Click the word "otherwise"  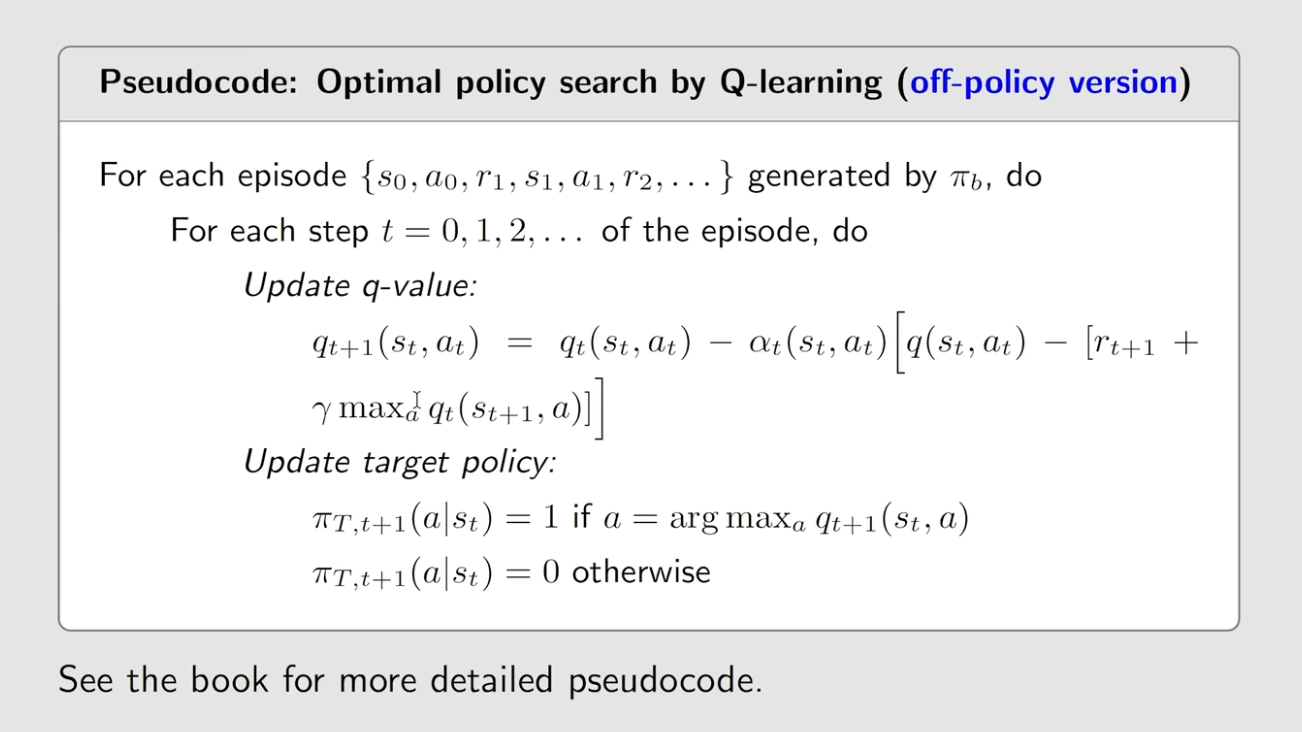pyautogui.click(x=641, y=573)
